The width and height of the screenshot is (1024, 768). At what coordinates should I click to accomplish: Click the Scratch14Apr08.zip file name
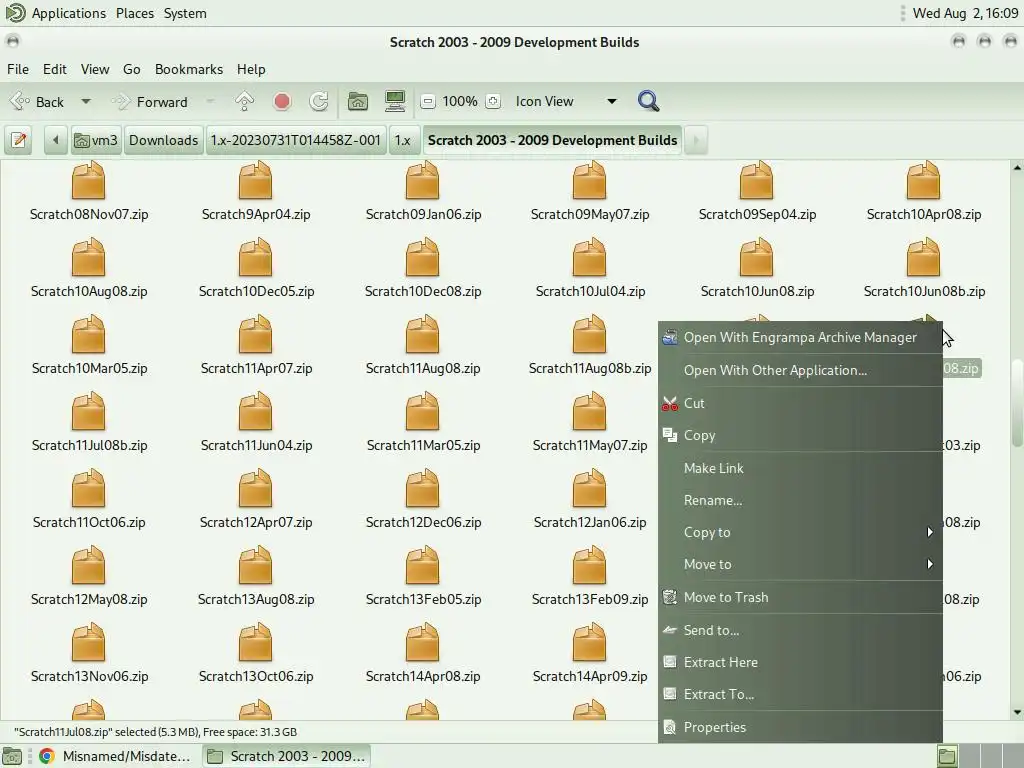(x=423, y=677)
